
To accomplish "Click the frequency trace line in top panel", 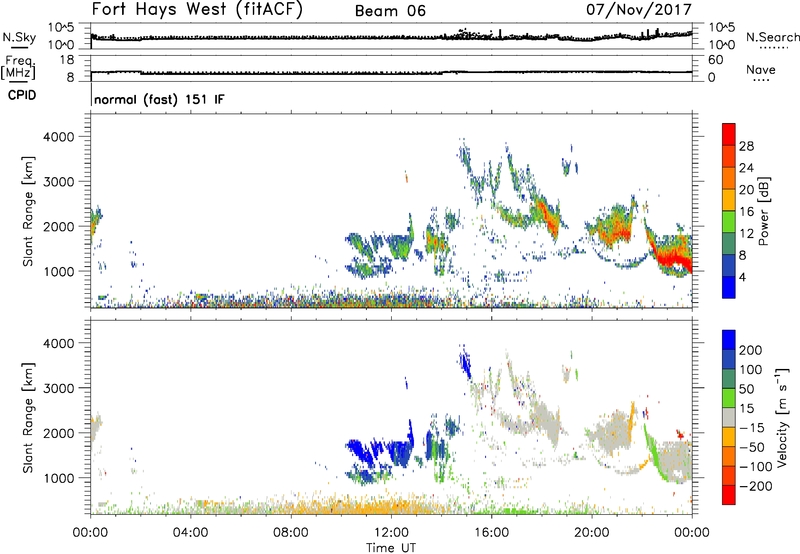I will pos(391,73).
